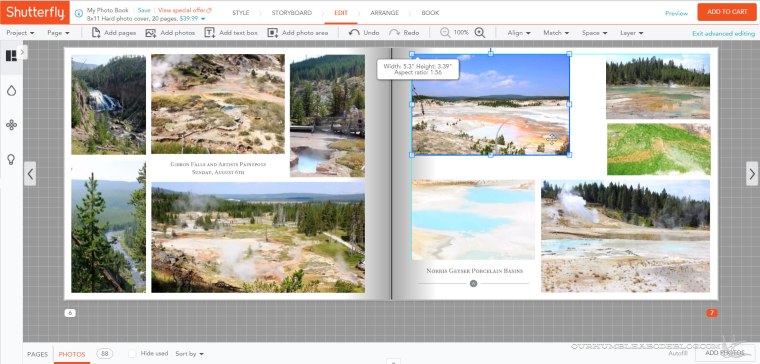Zoom in with the plus magnifier

tap(480, 32)
